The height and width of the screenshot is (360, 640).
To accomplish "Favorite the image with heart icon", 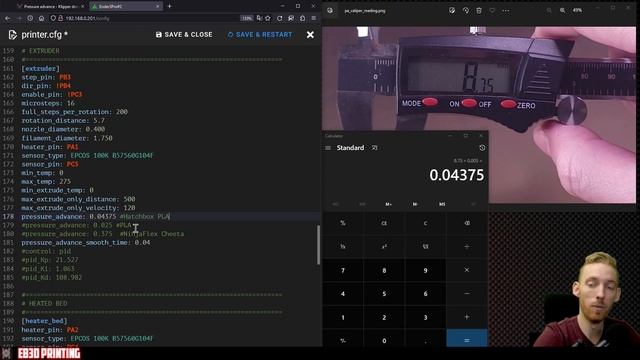I will pyautogui.click(x=492, y=11).
